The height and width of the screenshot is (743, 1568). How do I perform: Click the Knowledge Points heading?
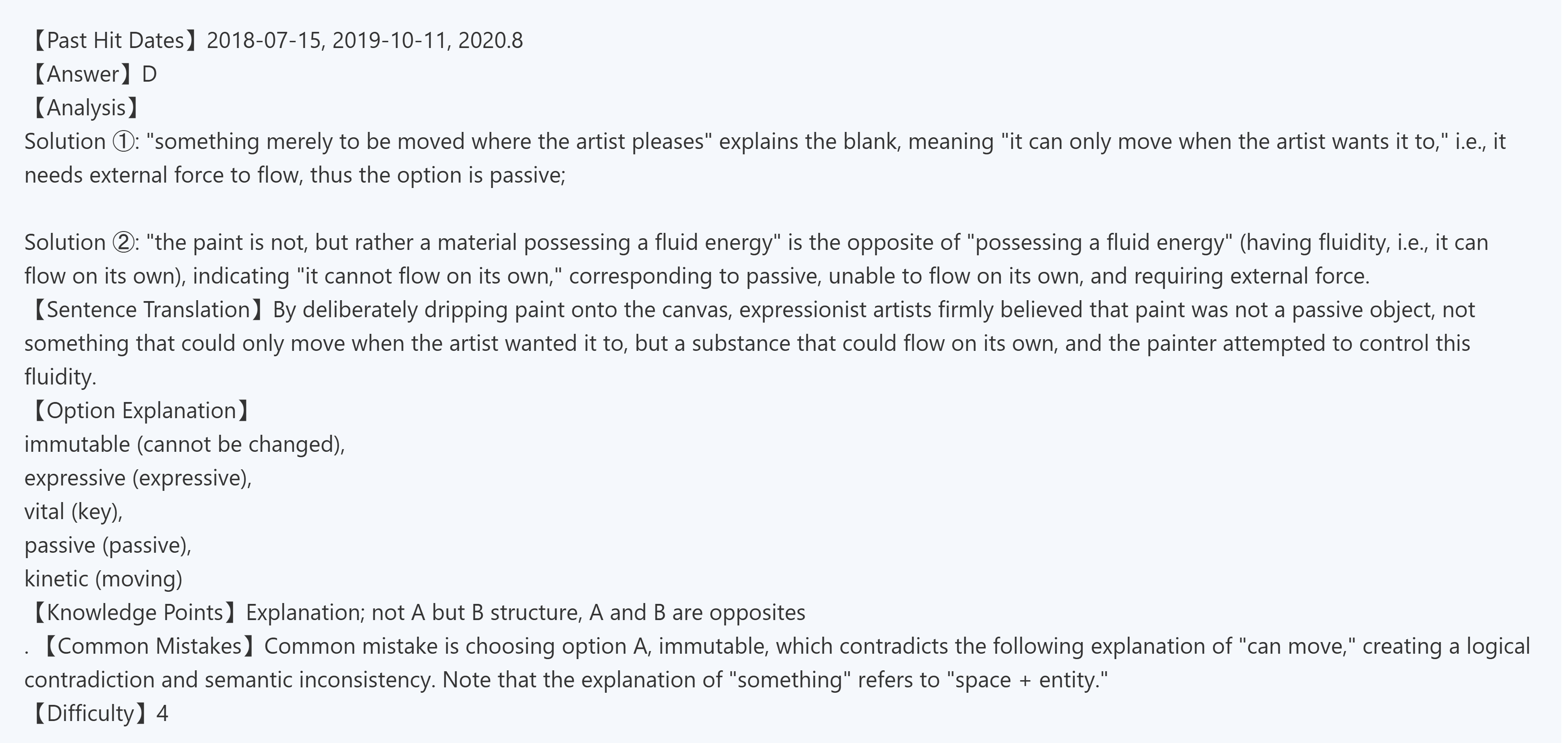[135, 613]
